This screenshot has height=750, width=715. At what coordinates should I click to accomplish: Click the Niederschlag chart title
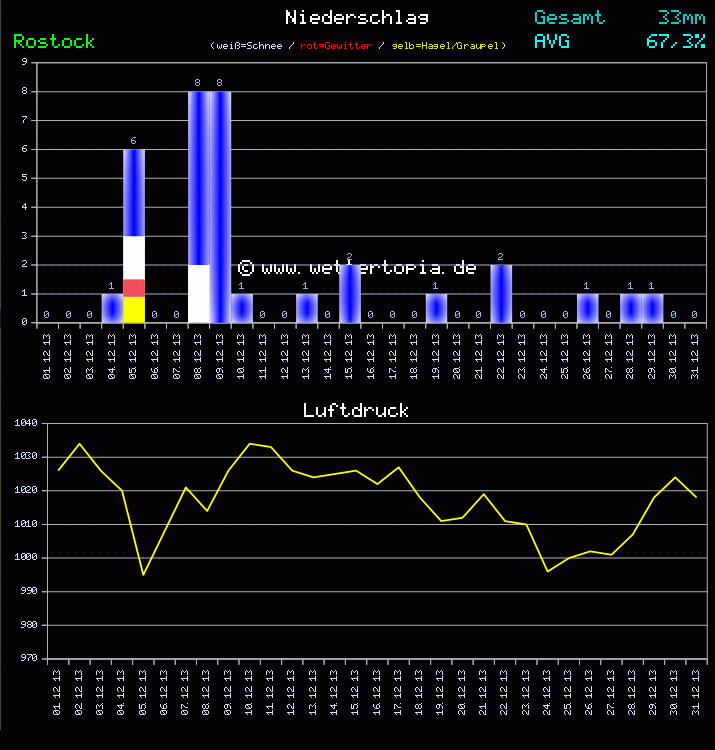[x=357, y=17]
